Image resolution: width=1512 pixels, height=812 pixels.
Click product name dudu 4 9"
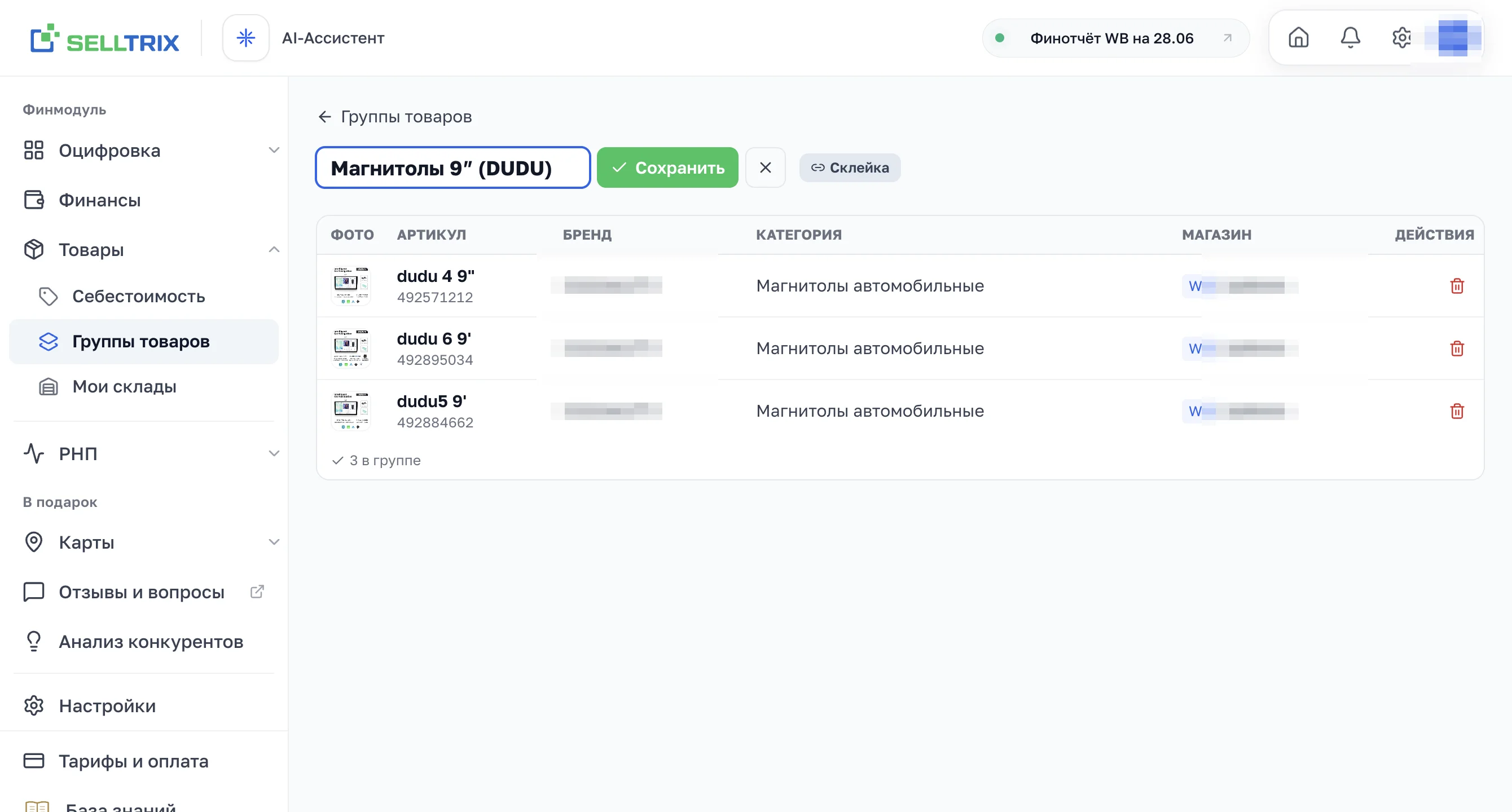click(x=436, y=276)
